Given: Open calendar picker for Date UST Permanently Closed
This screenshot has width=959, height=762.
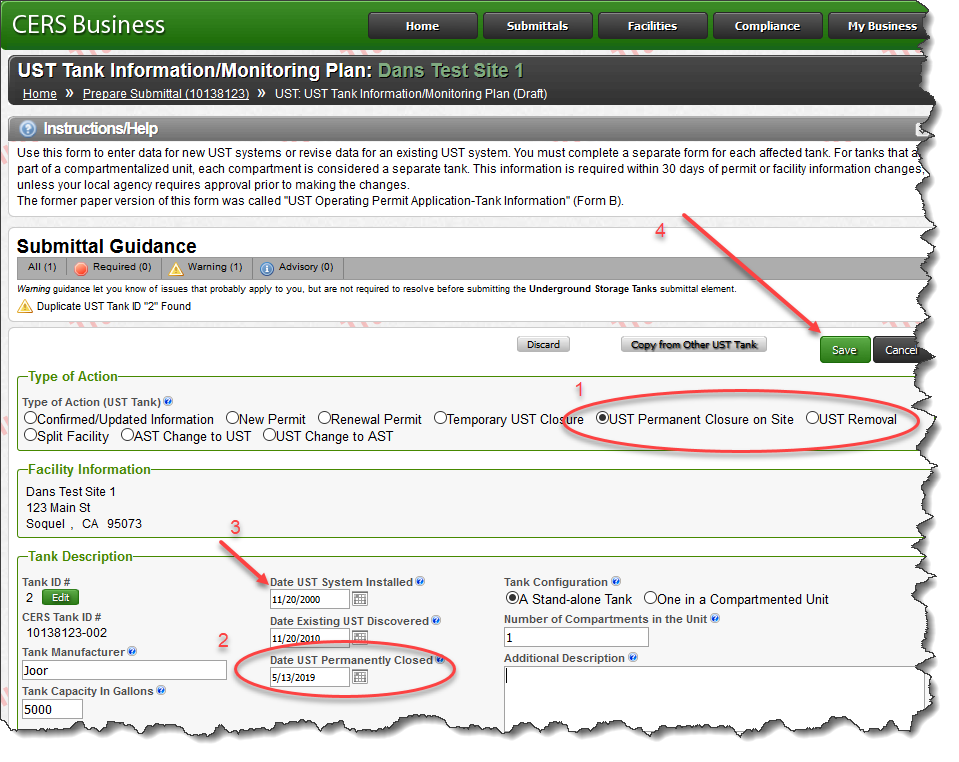Looking at the screenshot, I should coord(360,677).
